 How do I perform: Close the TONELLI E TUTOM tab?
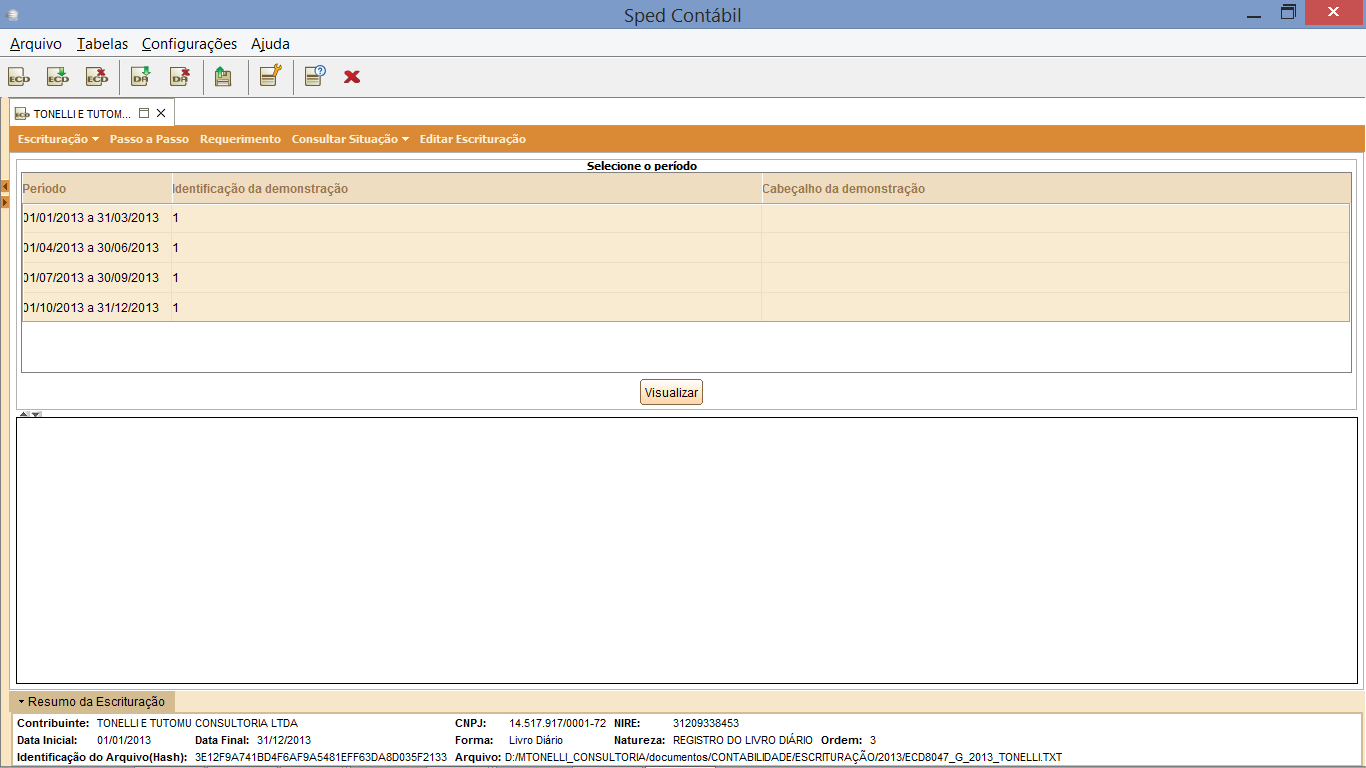(161, 113)
